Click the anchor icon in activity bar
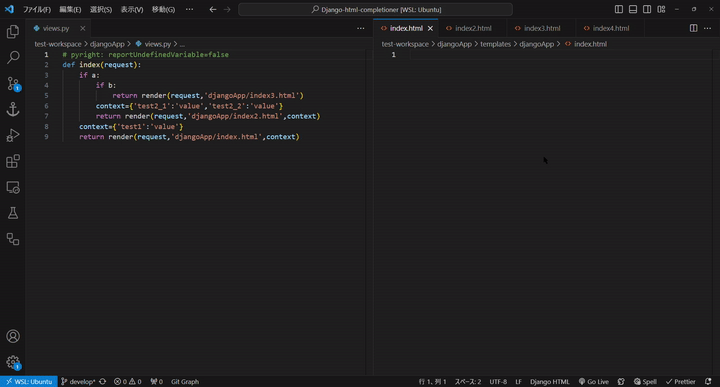The image size is (720, 387). [x=13, y=109]
